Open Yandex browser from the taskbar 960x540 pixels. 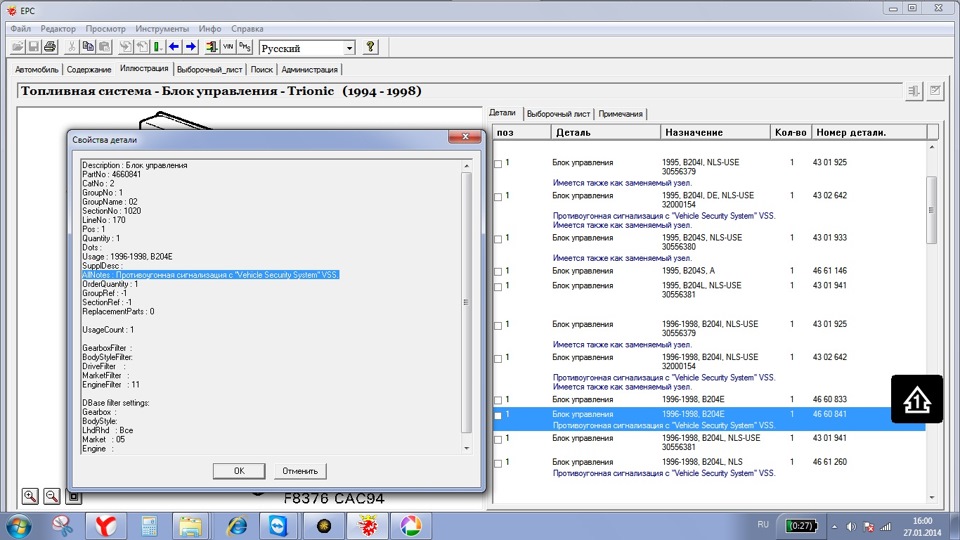[105, 525]
